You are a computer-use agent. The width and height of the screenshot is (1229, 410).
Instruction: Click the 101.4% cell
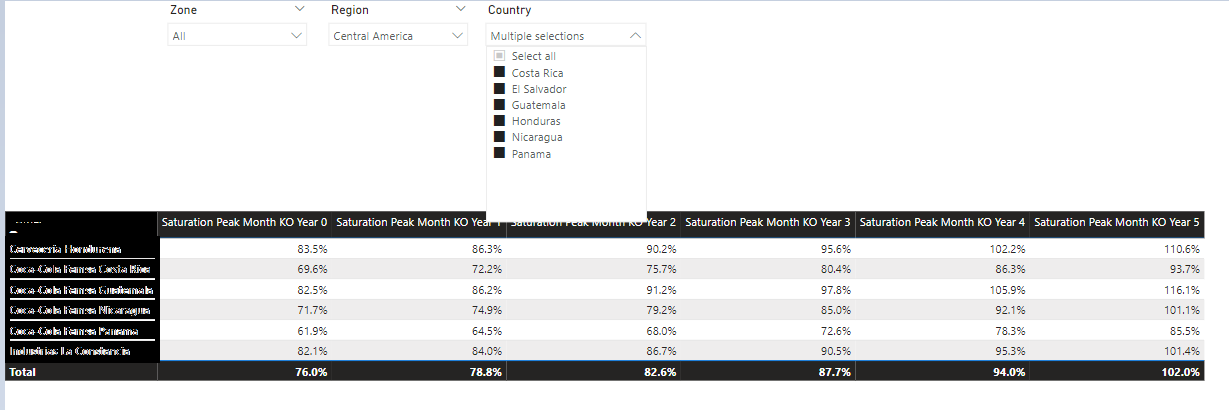coord(1117,351)
